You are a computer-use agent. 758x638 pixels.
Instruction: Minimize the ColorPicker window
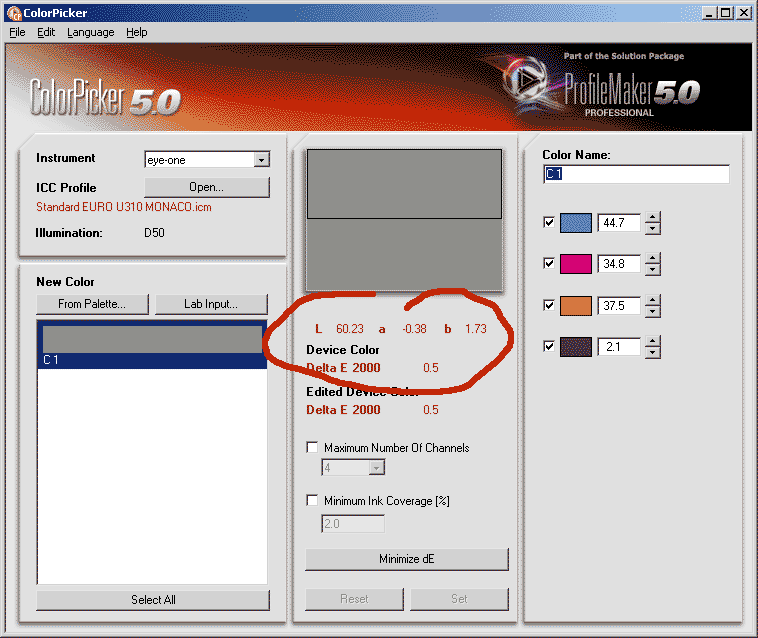click(x=709, y=13)
